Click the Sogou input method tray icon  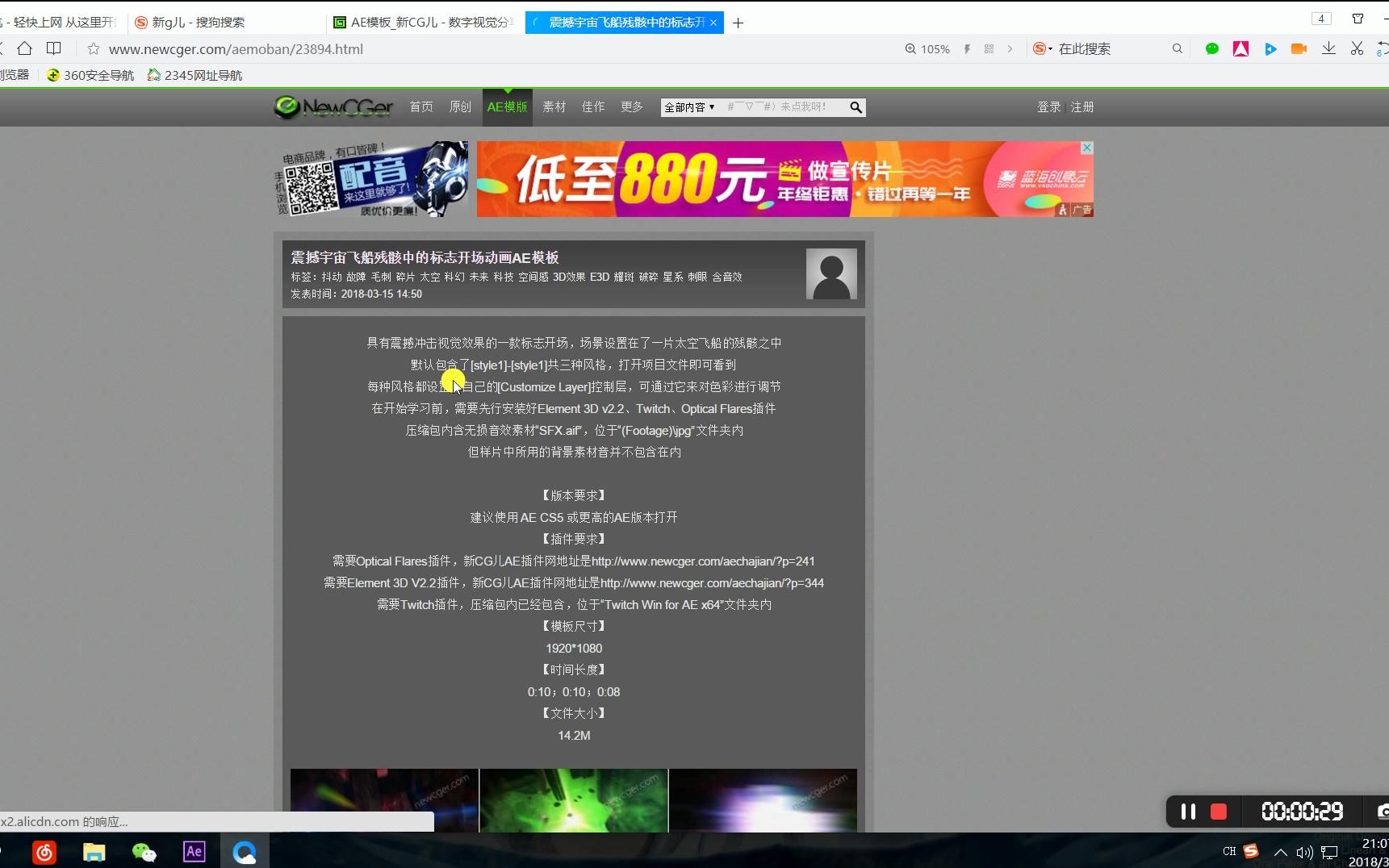click(1251, 851)
